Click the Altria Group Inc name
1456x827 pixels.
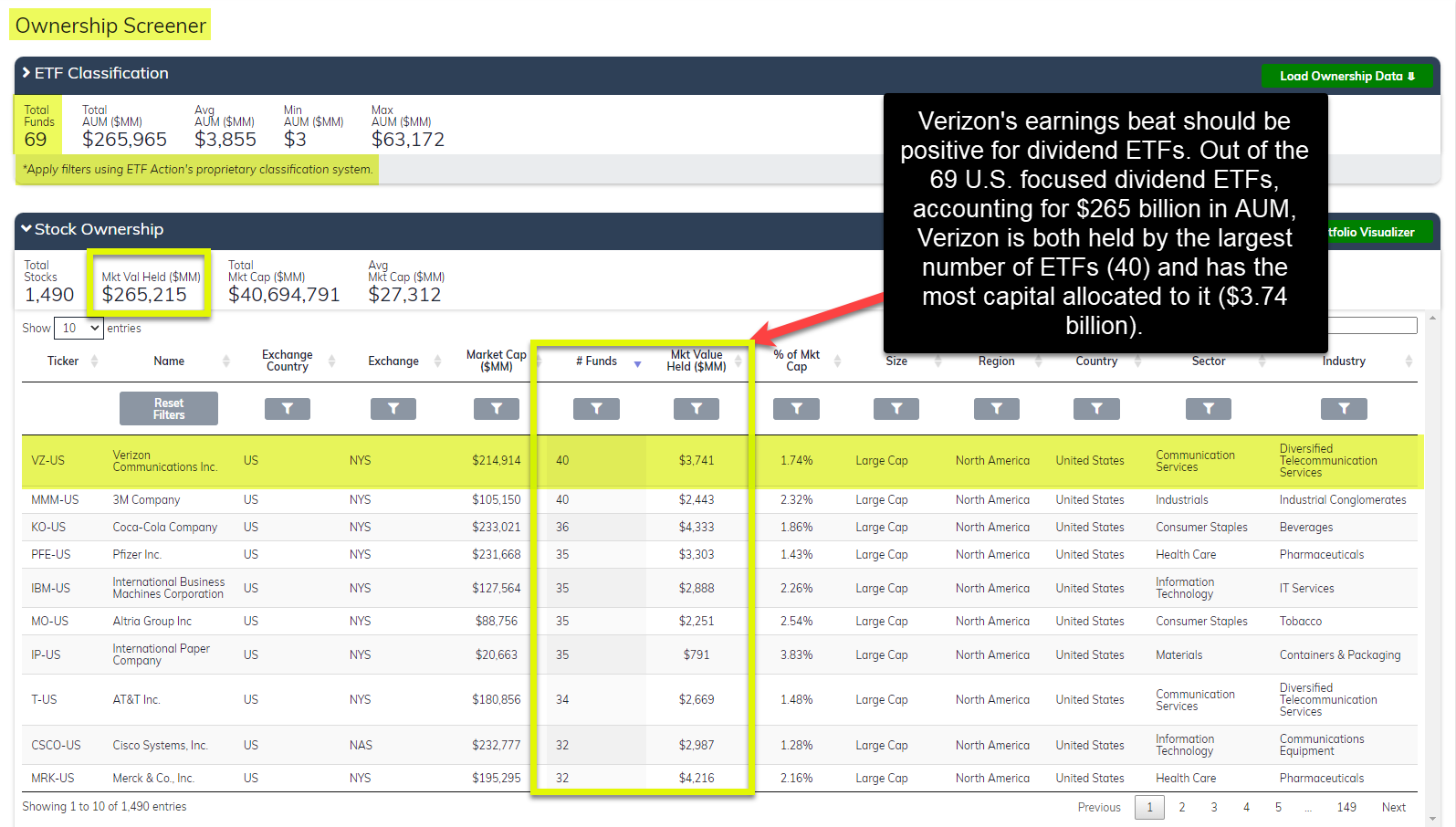(152, 622)
